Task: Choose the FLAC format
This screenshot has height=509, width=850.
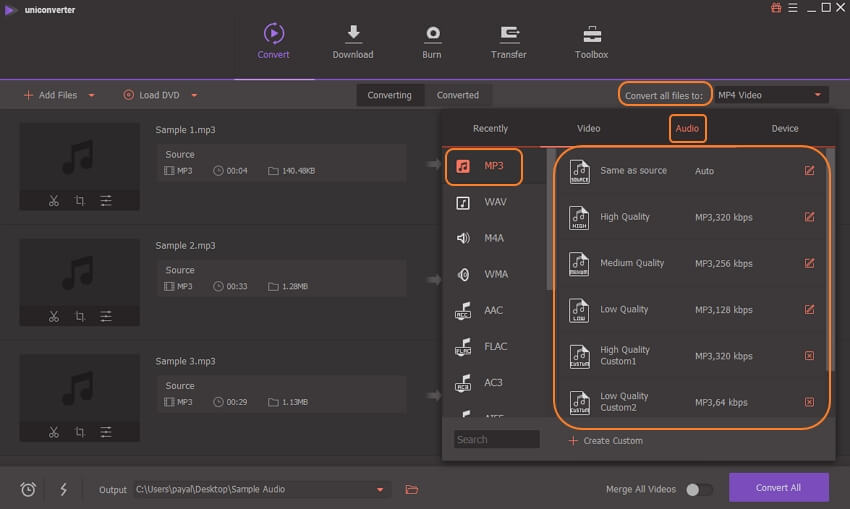Action: 494,346
